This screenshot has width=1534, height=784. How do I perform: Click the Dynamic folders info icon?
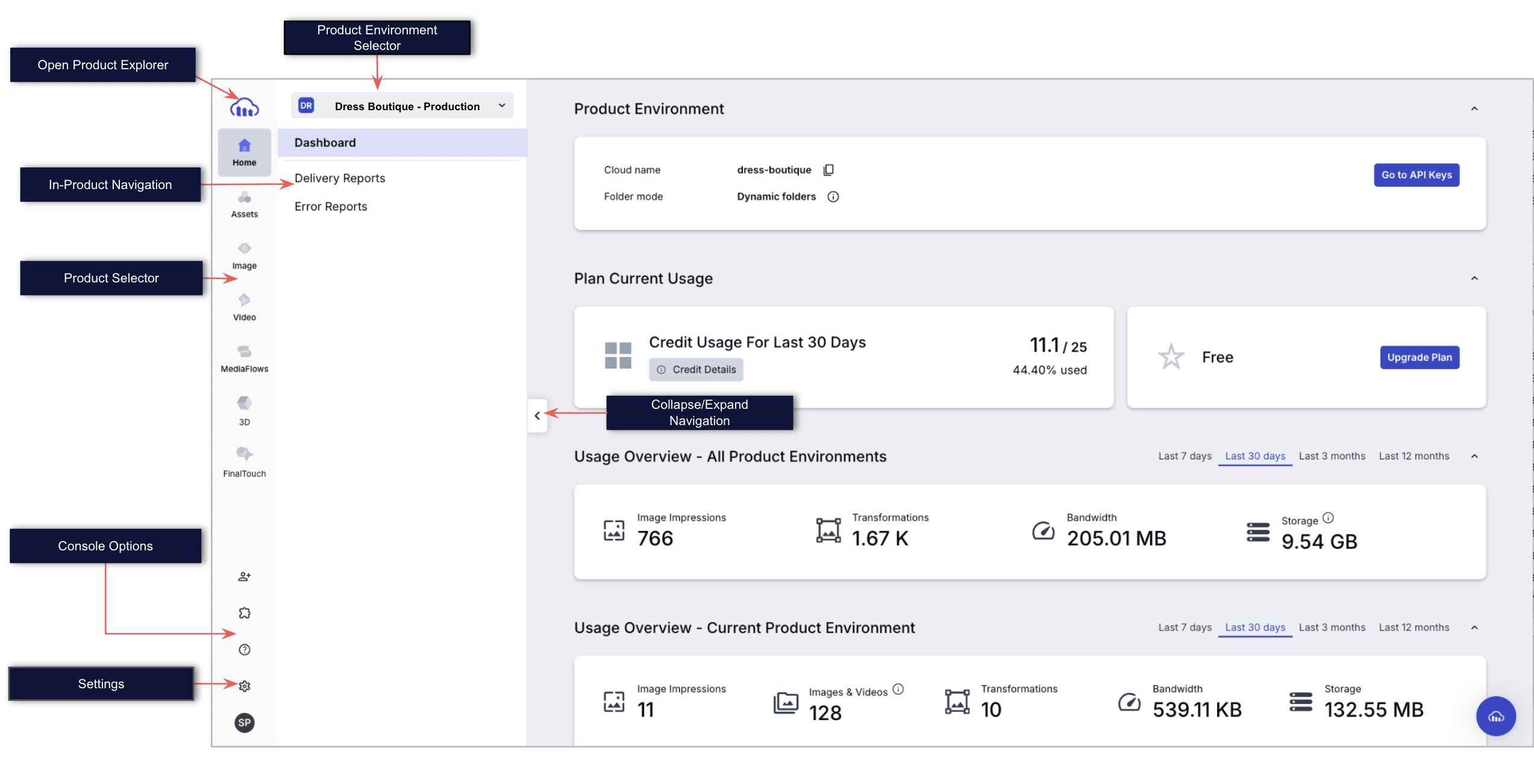[x=833, y=196]
